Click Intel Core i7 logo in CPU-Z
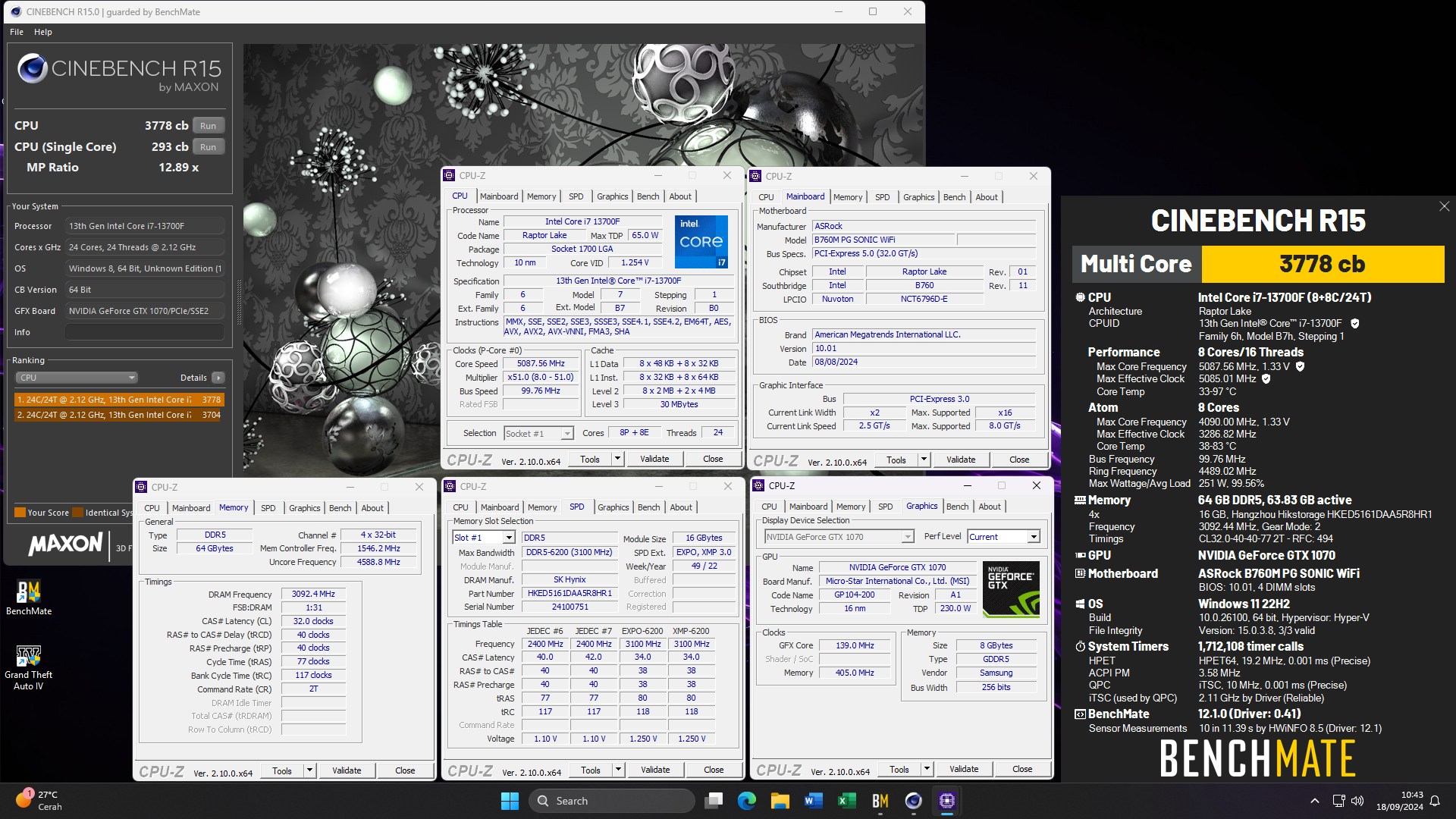1456x819 pixels. point(701,241)
